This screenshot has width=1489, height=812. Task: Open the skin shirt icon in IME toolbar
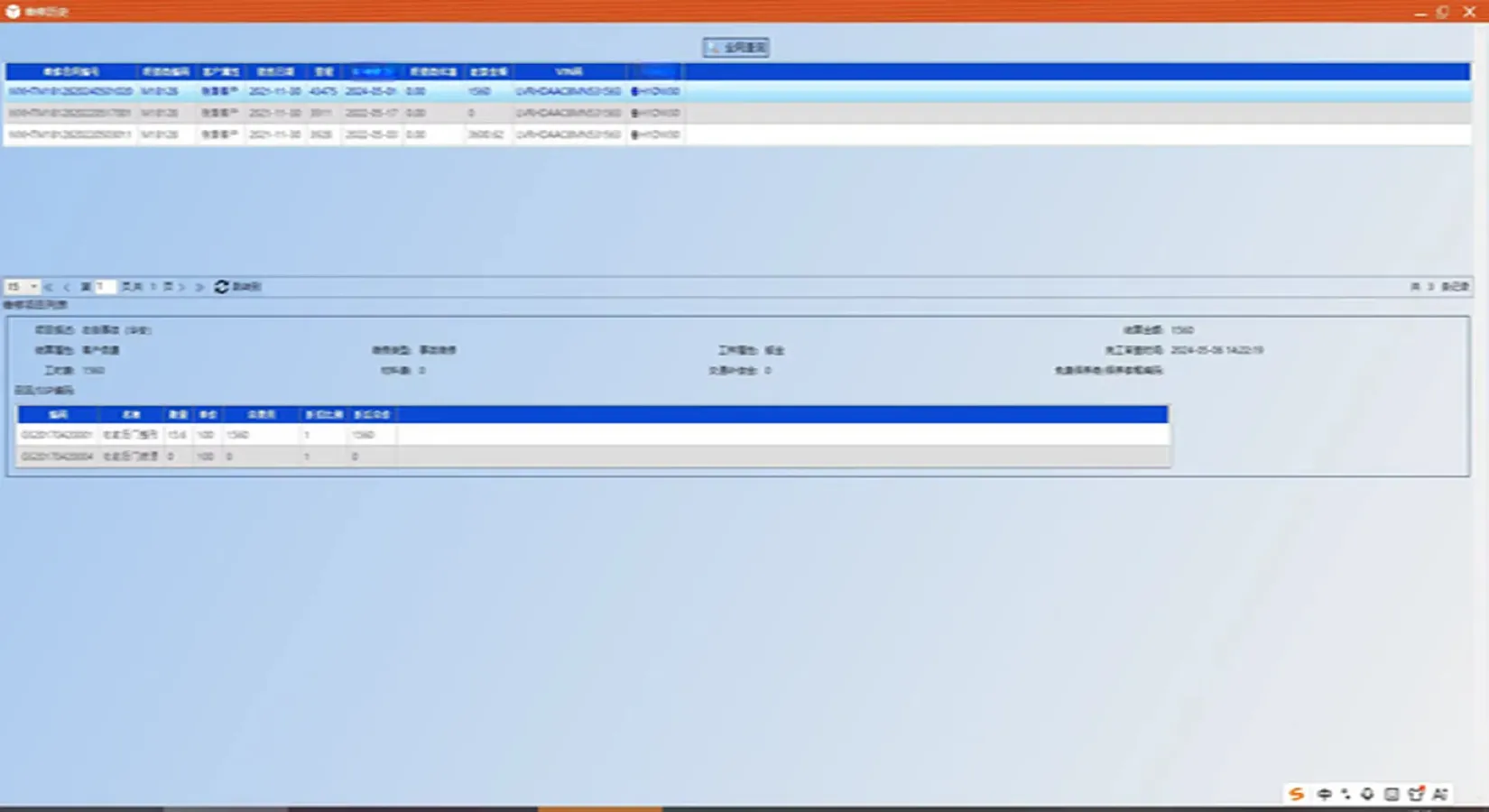[x=1416, y=794]
